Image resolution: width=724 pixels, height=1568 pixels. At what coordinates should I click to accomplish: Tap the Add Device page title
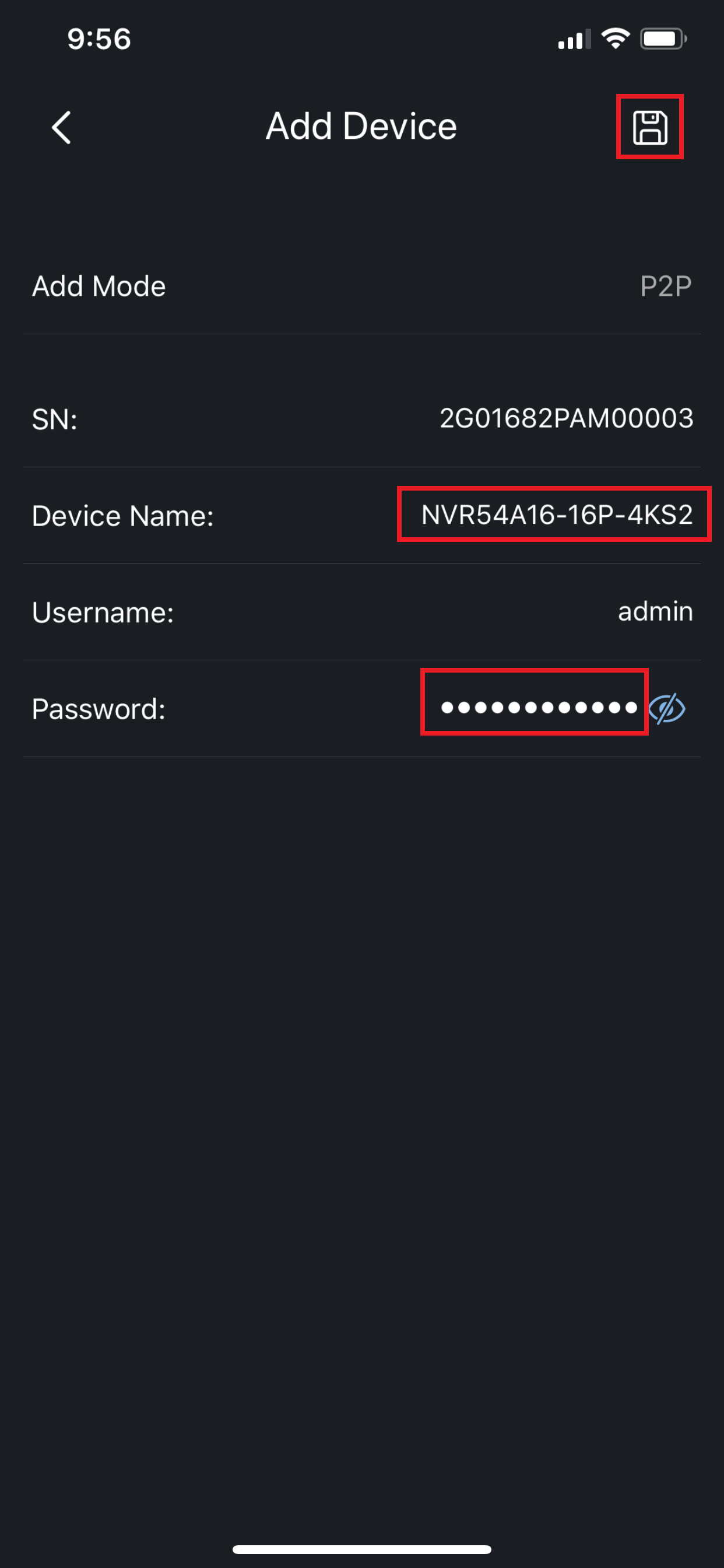pyautogui.click(x=361, y=127)
